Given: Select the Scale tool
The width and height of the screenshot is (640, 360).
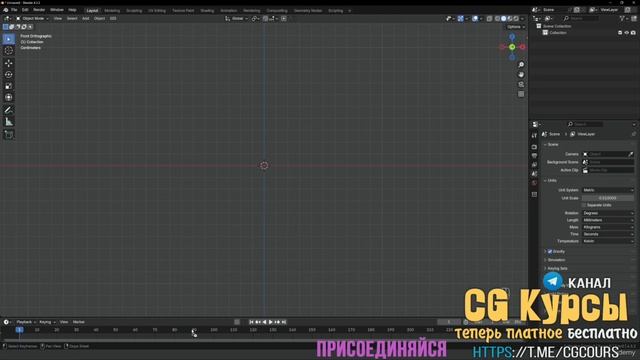Looking at the screenshot, I should tap(9, 86).
